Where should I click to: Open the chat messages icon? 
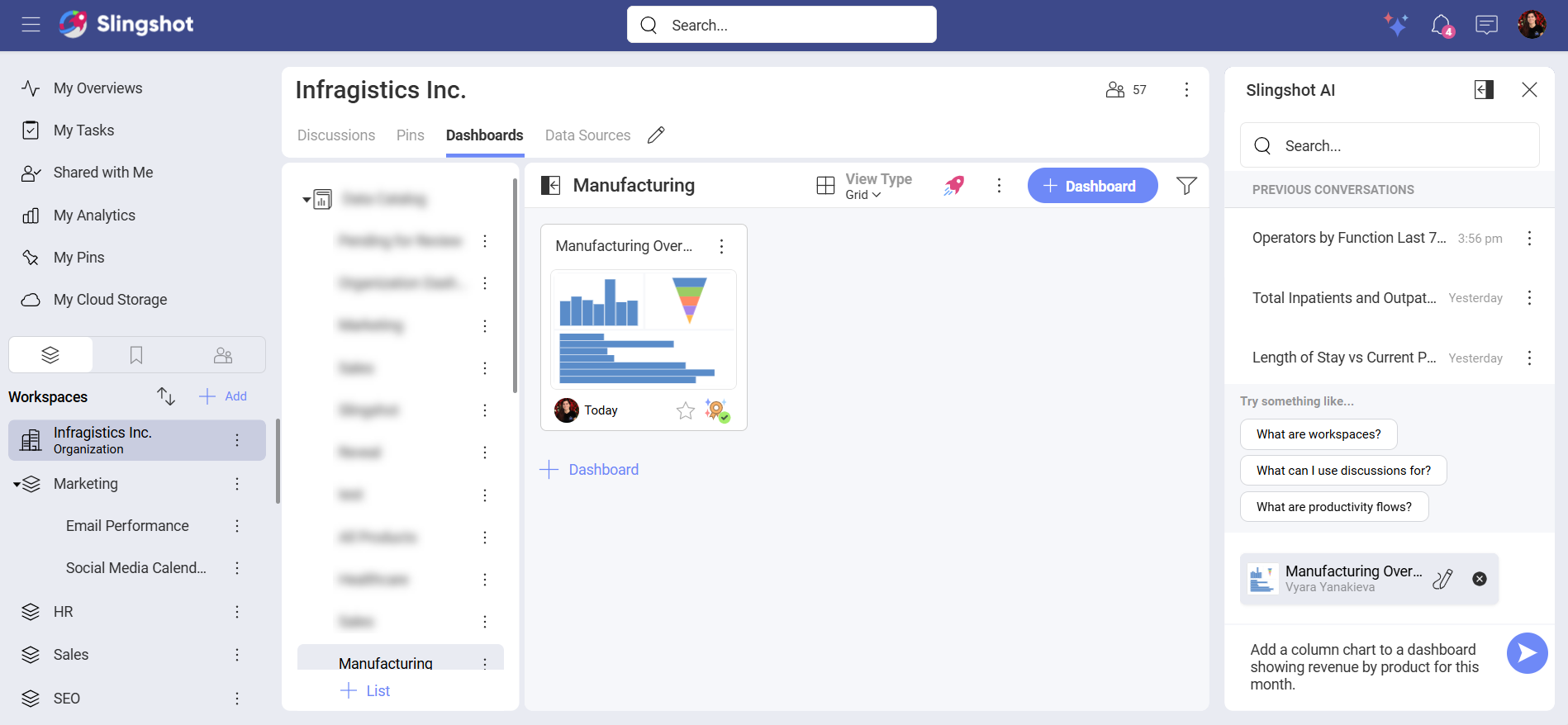(1486, 25)
